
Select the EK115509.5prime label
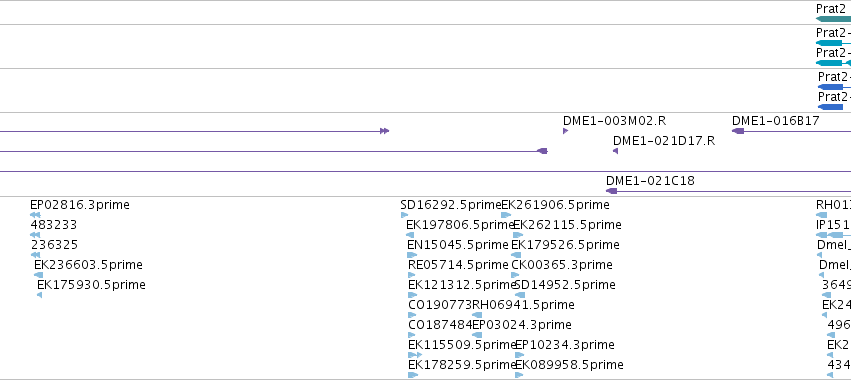click(x=462, y=345)
